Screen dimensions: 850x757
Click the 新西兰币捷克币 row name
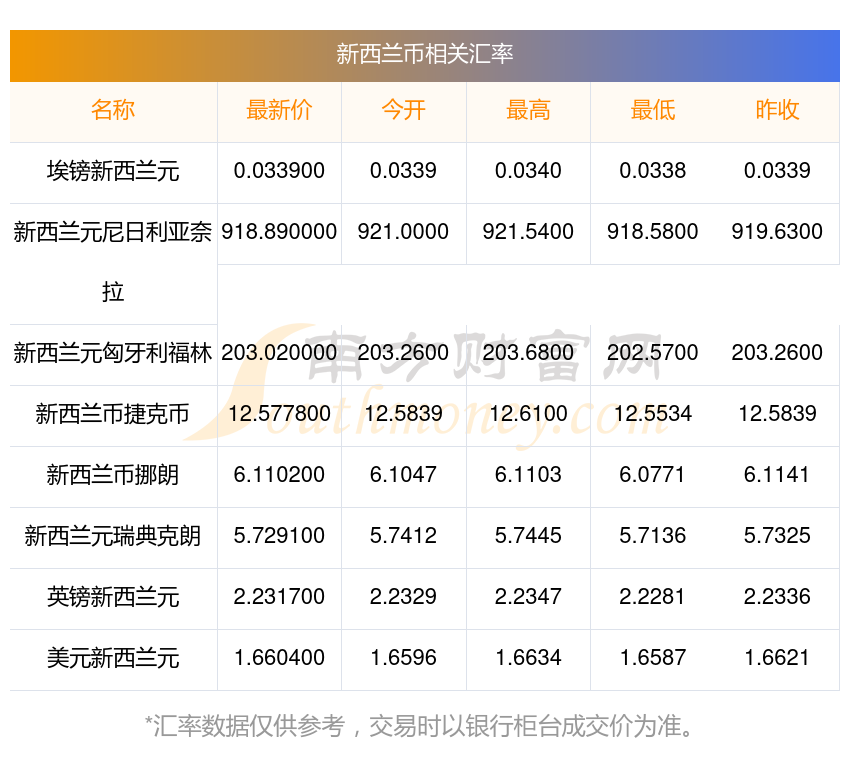pos(113,414)
